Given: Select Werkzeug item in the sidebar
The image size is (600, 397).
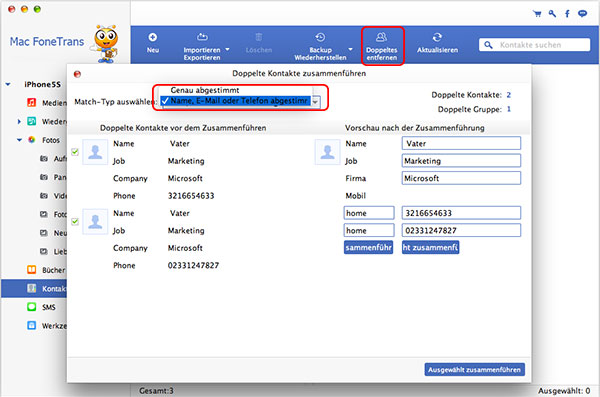Looking at the screenshot, I should tap(47, 326).
